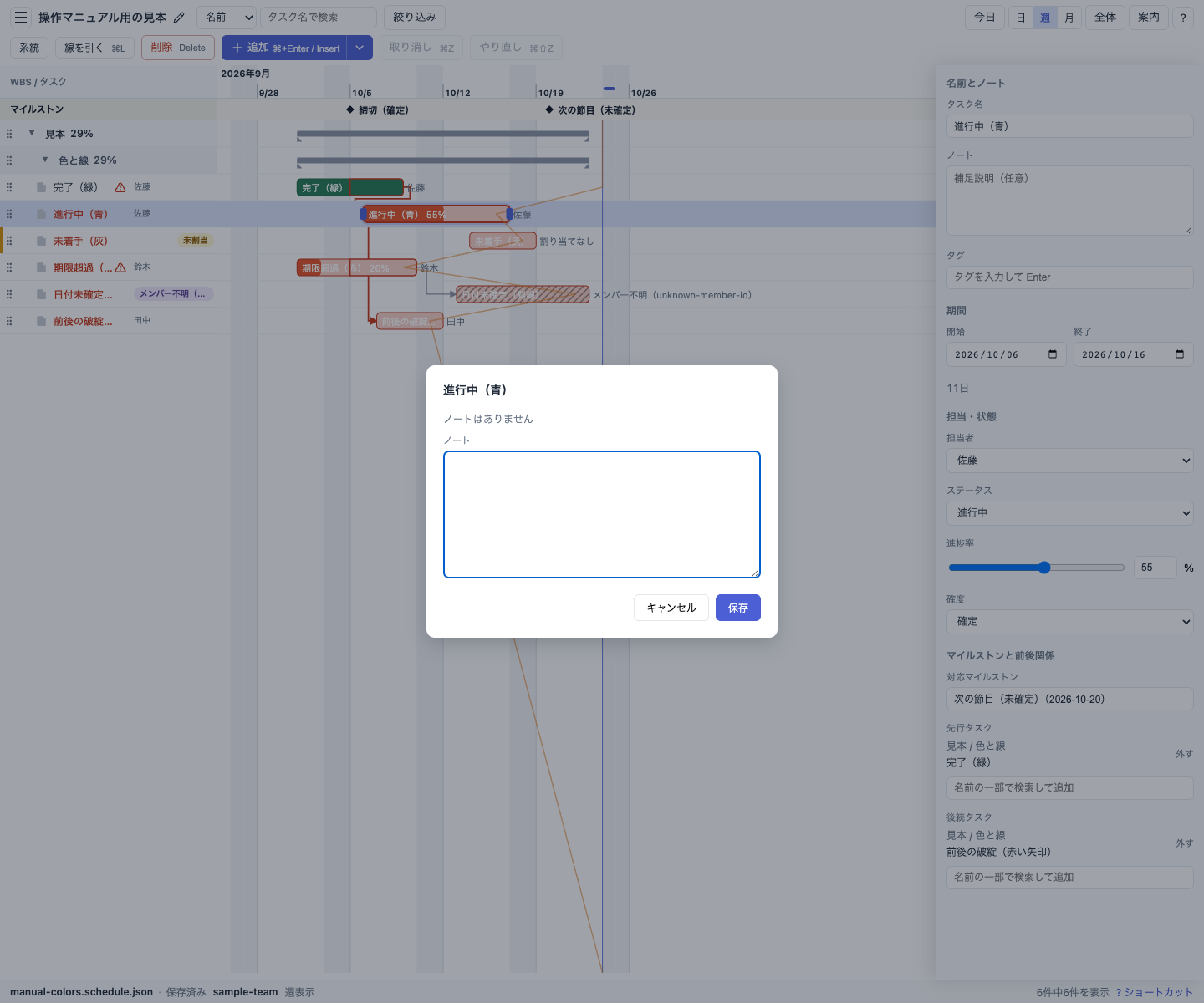Click 外す next to 前後の破綻 successor
The image size is (1204, 1003).
[1184, 843]
